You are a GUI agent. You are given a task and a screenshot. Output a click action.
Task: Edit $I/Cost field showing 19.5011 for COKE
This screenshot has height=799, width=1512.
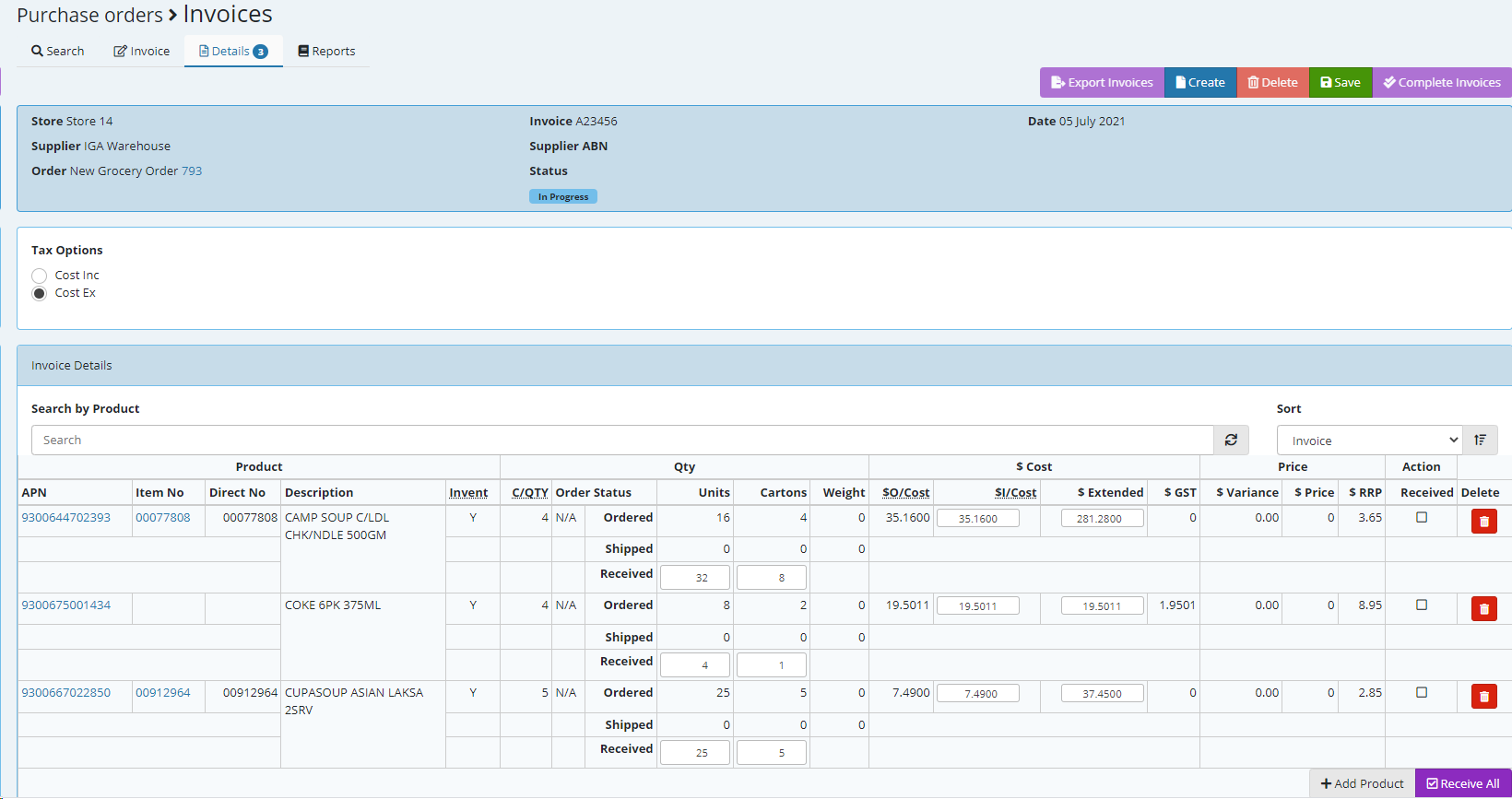978,605
